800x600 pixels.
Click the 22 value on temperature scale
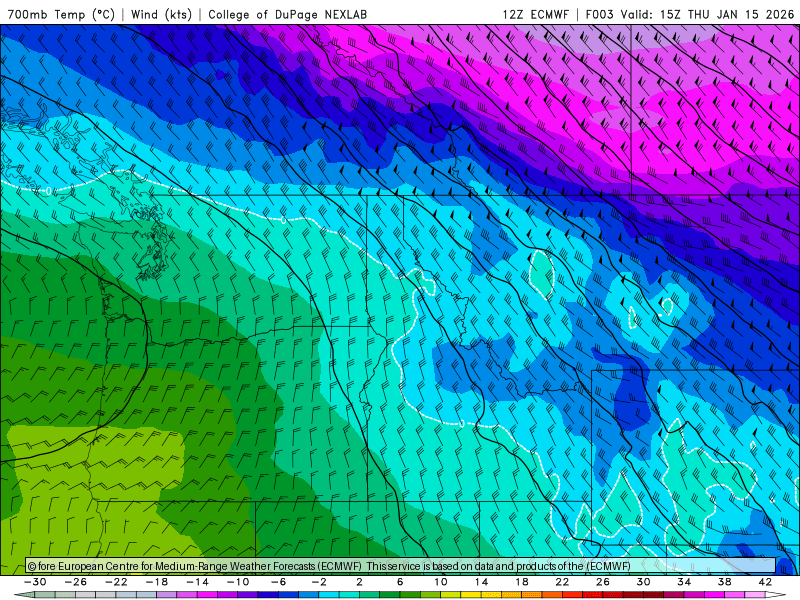[x=562, y=582]
